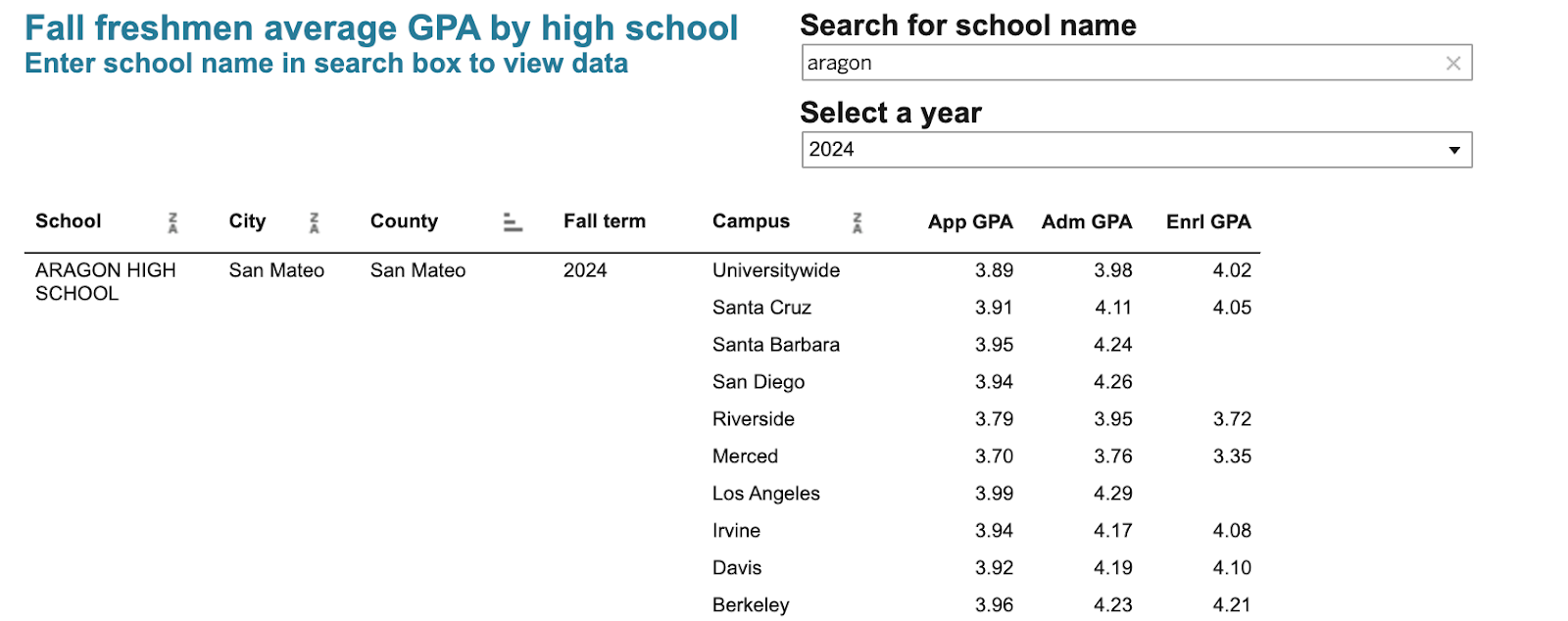1568x621 pixels.
Task: Click the Fall term column header
Action: 604,221
